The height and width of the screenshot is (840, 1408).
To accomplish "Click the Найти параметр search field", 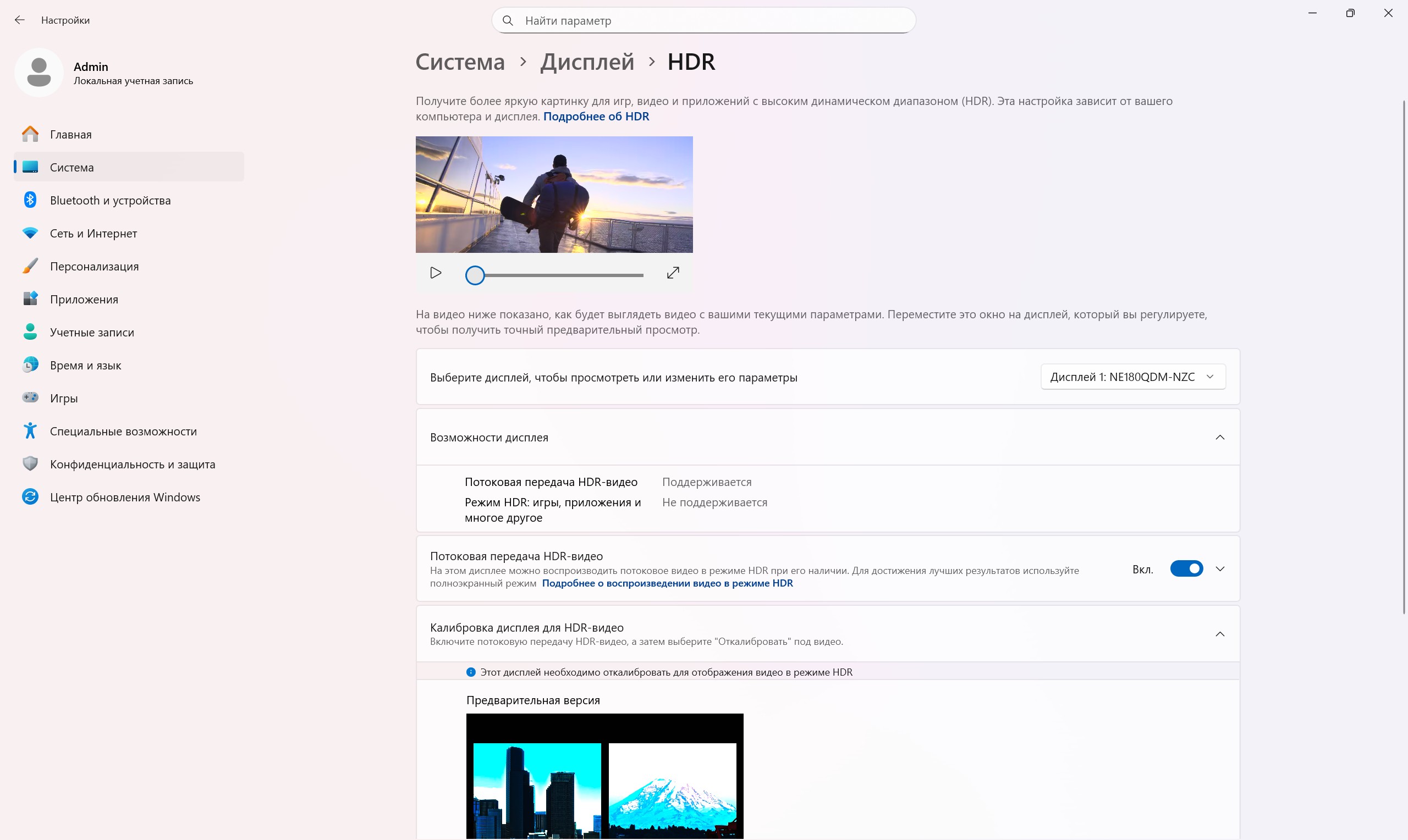I will (x=703, y=20).
